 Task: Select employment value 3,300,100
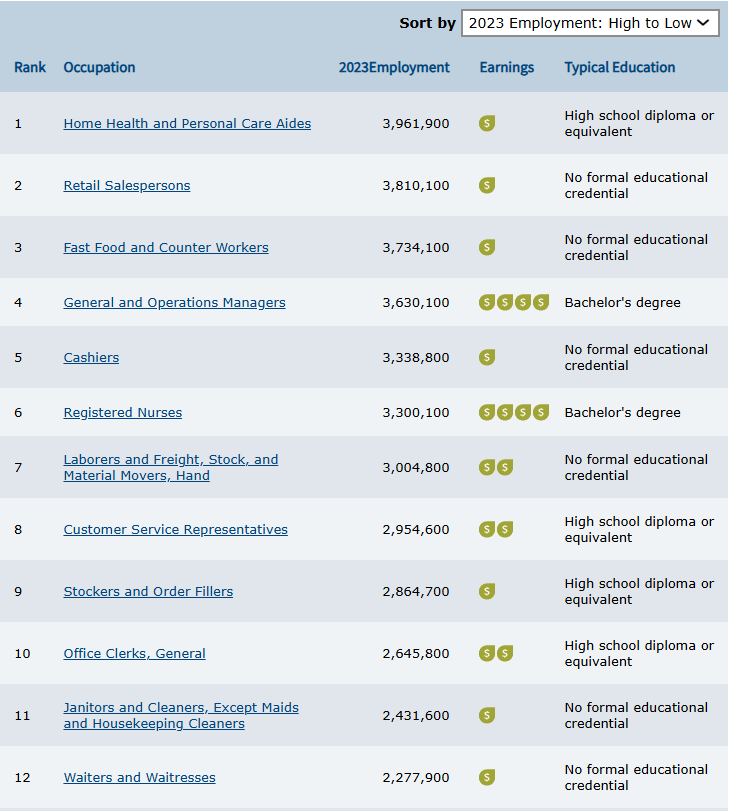416,413
